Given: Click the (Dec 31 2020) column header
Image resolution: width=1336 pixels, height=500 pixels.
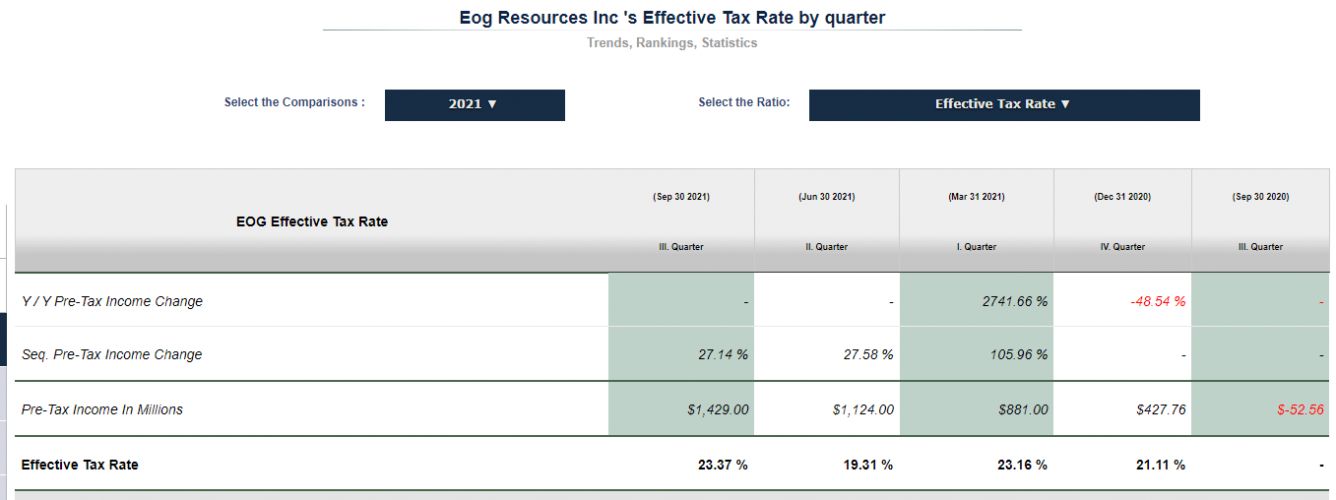Looking at the screenshot, I should point(1122,197).
